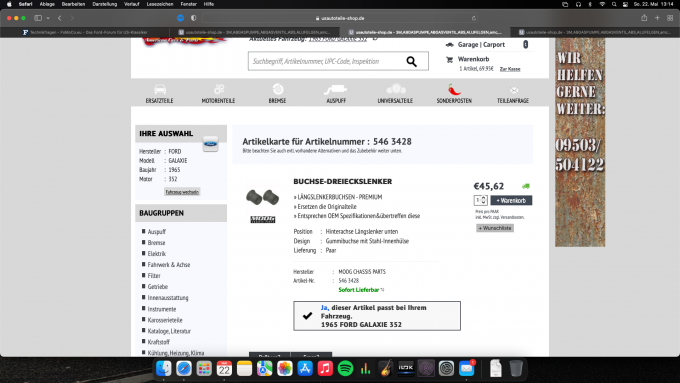Click the privacy shield icon in toolbar
680x383 pixels.
coord(193,18)
